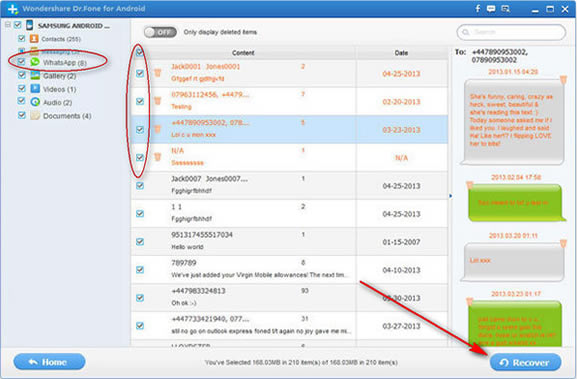Screen dimensions: 577x379
Task: Uncheck the WhatsApp (8) checkbox
Action: coord(21,62)
